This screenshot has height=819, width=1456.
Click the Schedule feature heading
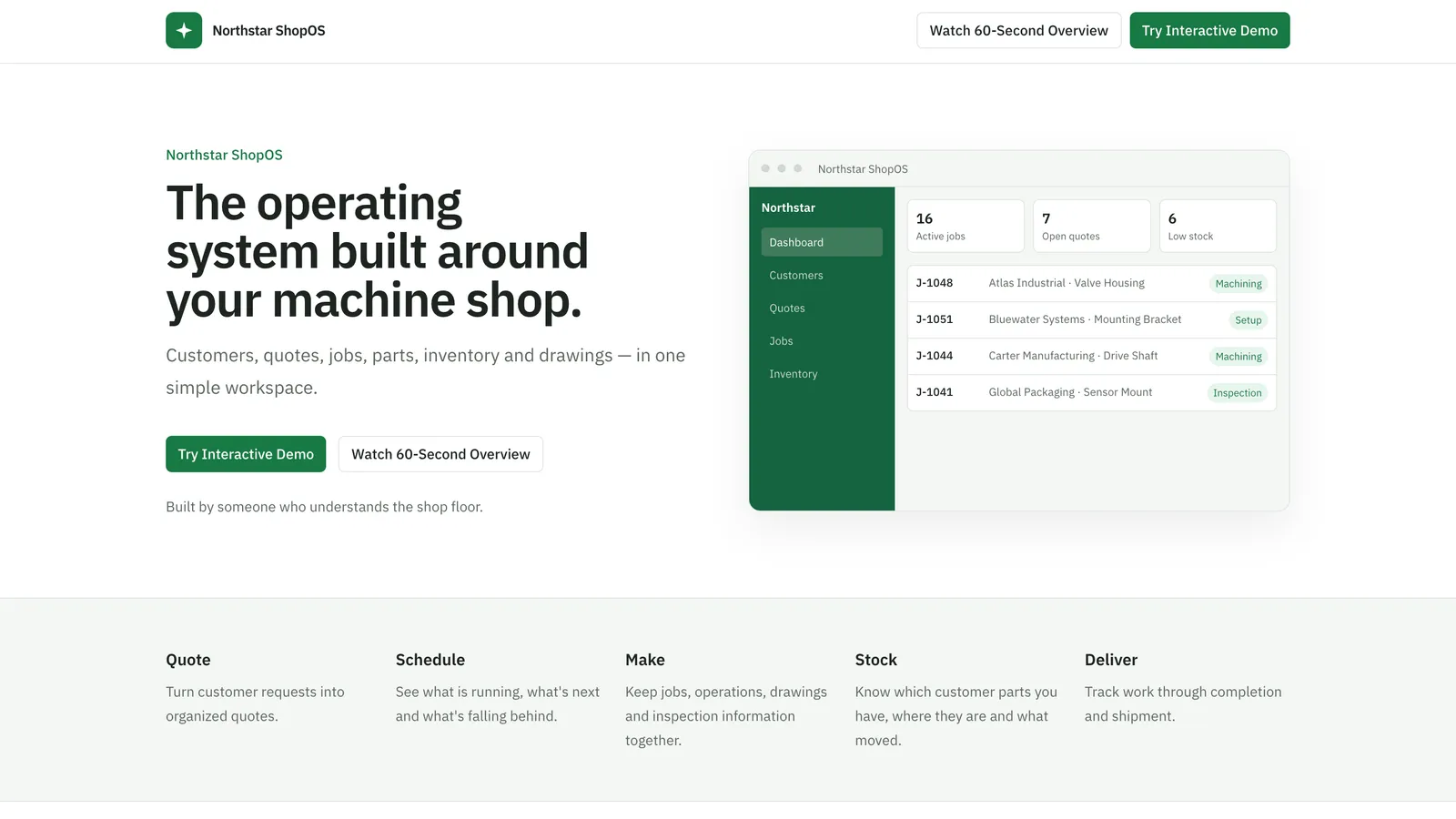point(430,660)
